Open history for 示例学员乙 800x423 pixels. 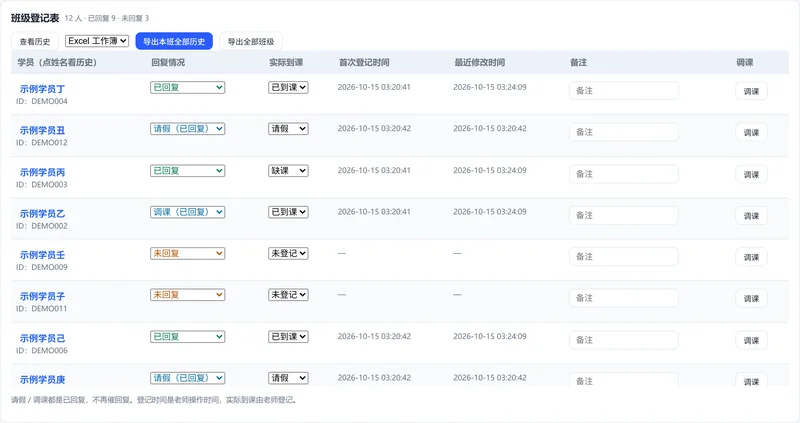(42, 213)
